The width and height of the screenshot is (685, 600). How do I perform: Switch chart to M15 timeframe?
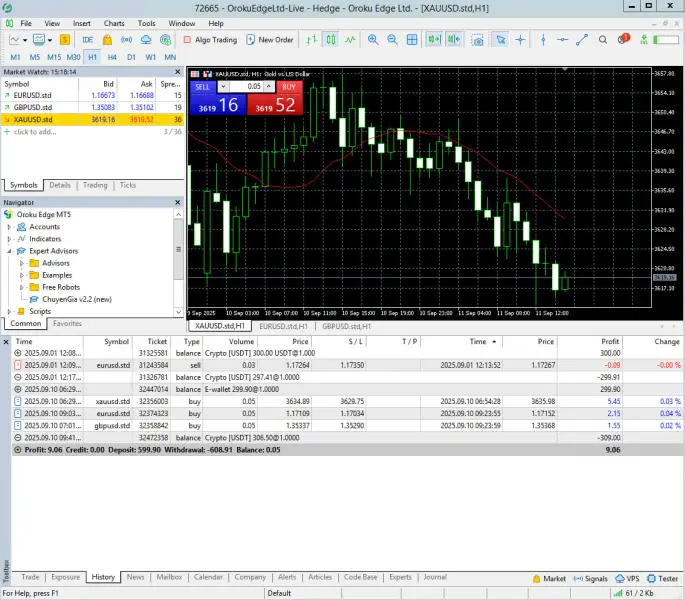pyautogui.click(x=54, y=57)
